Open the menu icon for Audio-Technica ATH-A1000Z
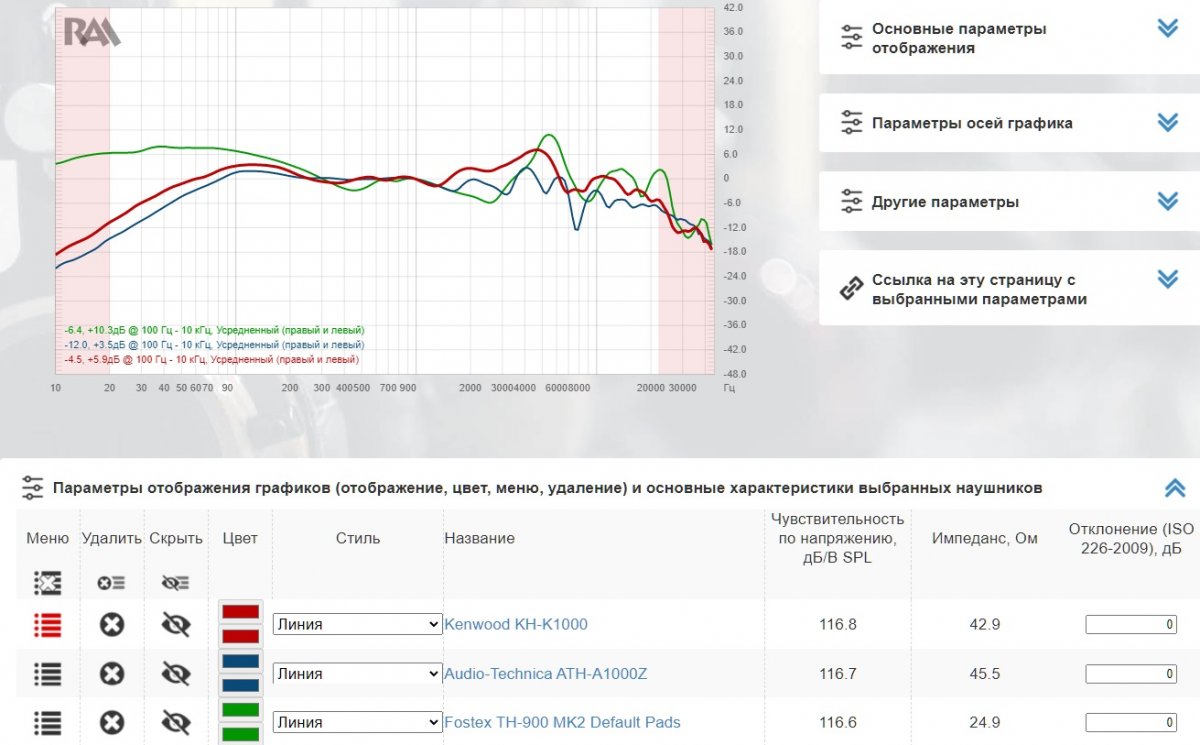This screenshot has height=745, width=1200. (x=47, y=674)
